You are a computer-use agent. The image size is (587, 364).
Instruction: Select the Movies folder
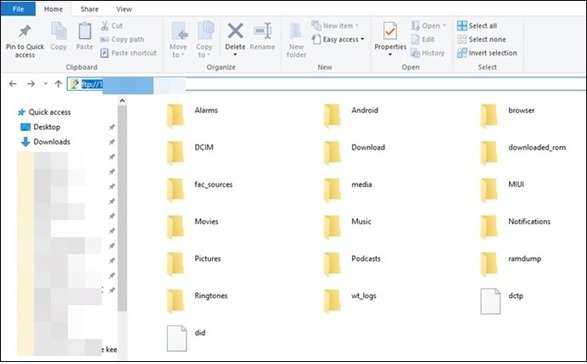tap(193, 226)
